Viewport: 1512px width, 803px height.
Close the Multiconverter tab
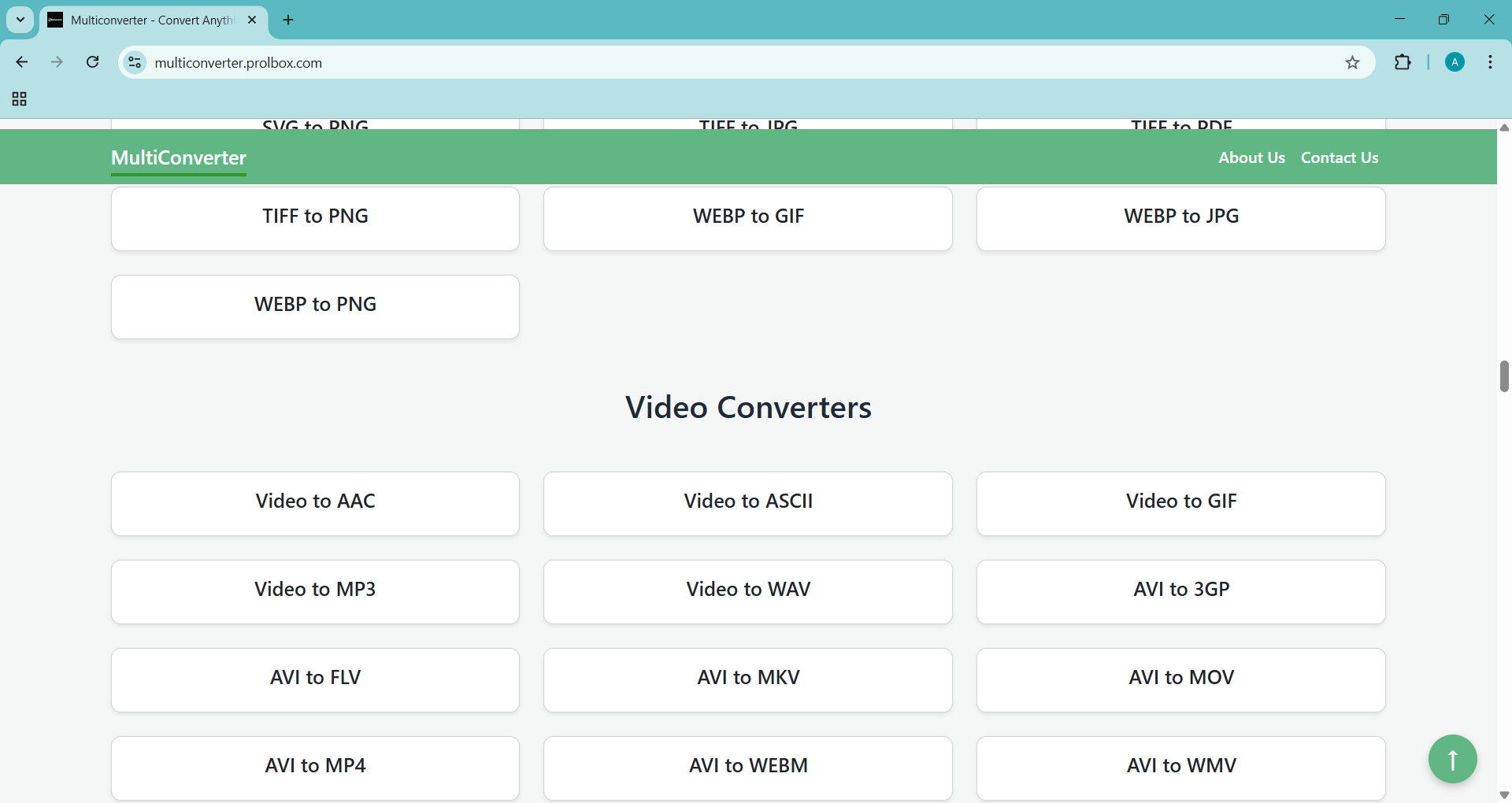(x=252, y=20)
